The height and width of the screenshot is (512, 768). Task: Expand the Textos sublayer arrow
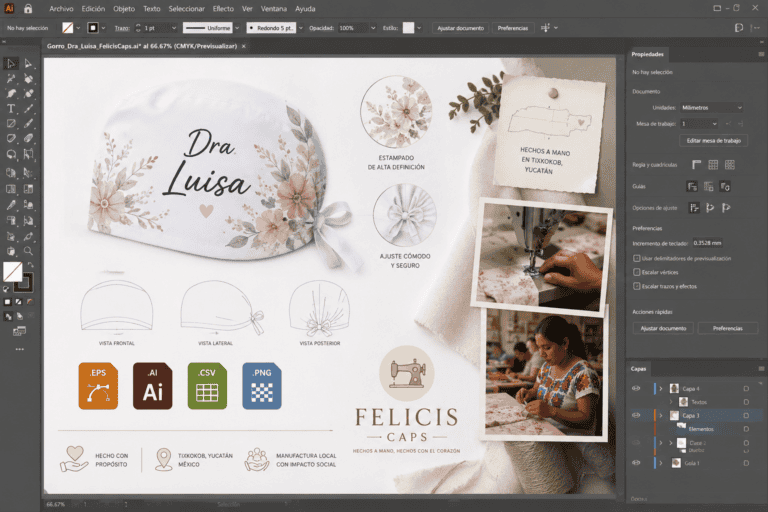[x=671, y=402]
